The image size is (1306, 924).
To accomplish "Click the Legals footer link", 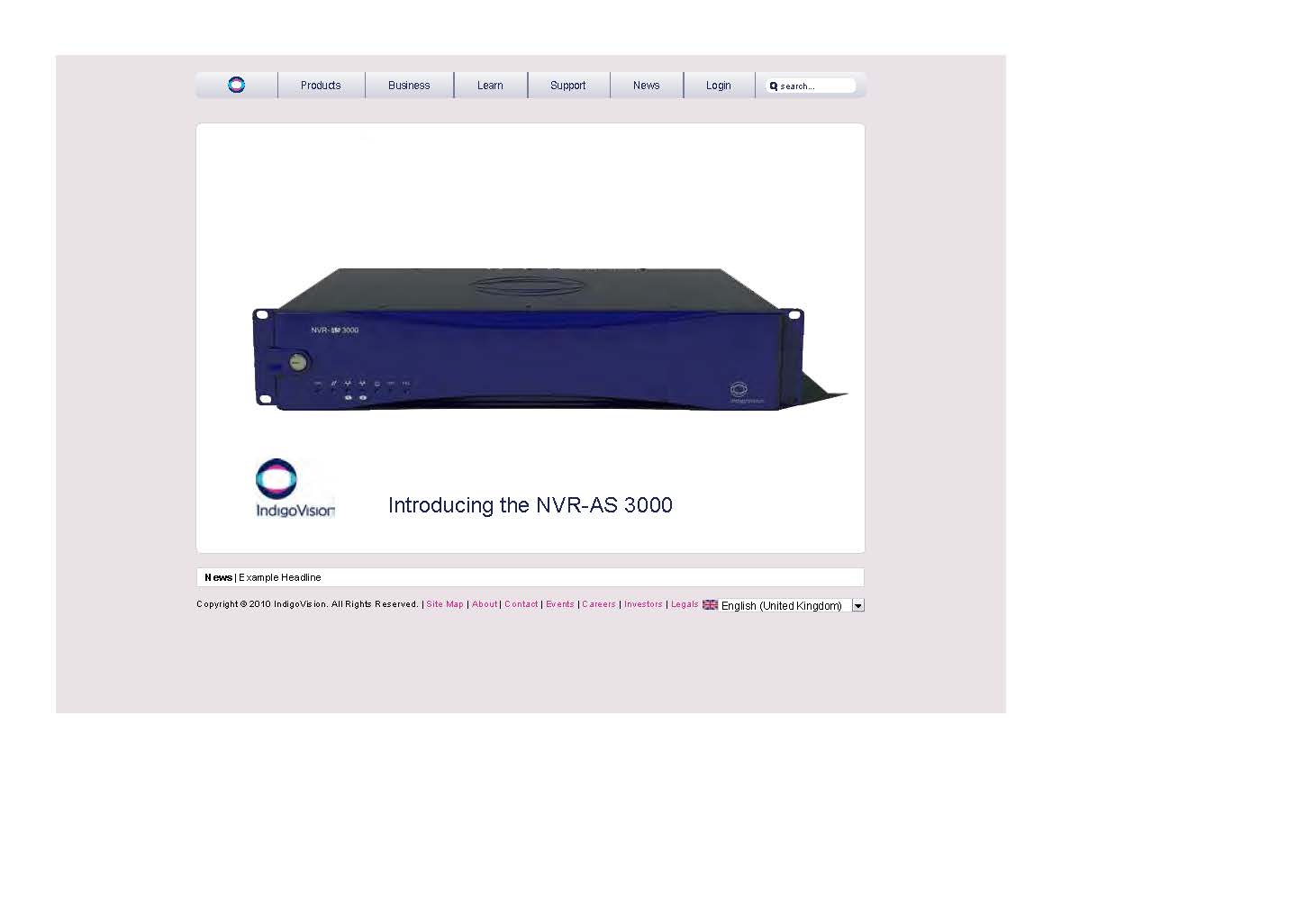I will tap(685, 604).
